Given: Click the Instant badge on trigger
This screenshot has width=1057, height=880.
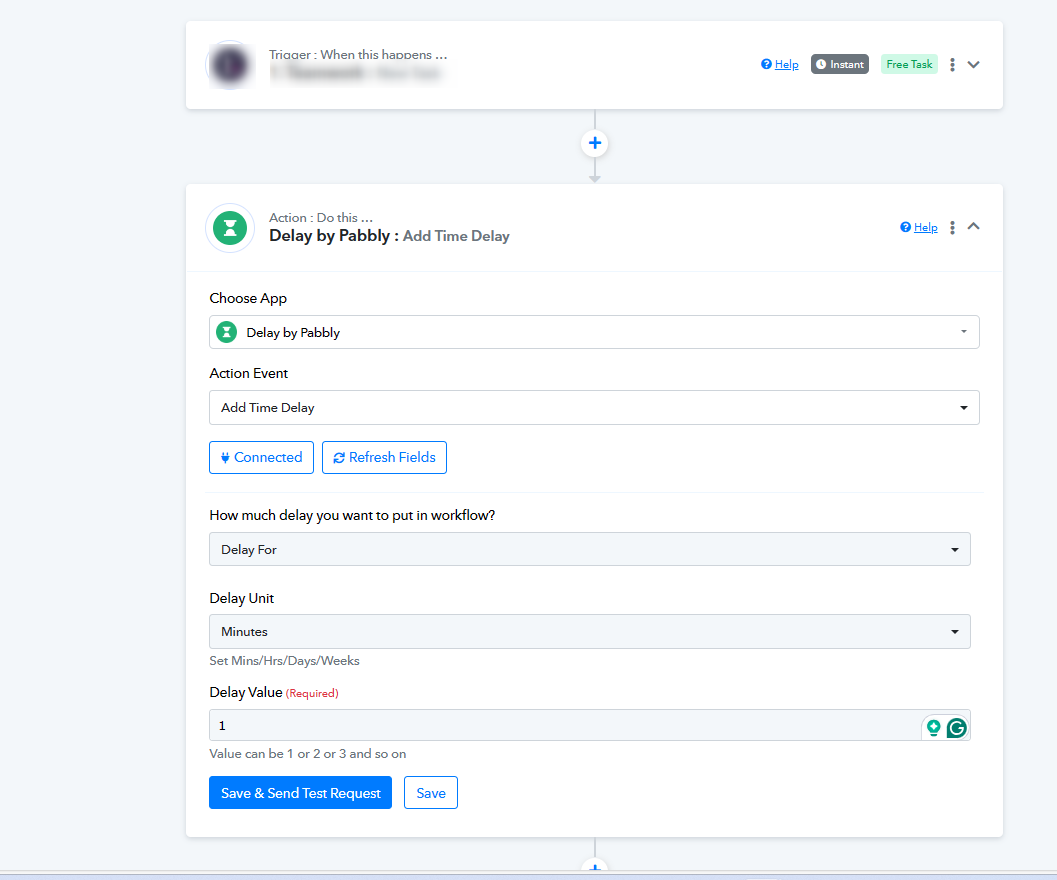Looking at the screenshot, I should [x=839, y=64].
